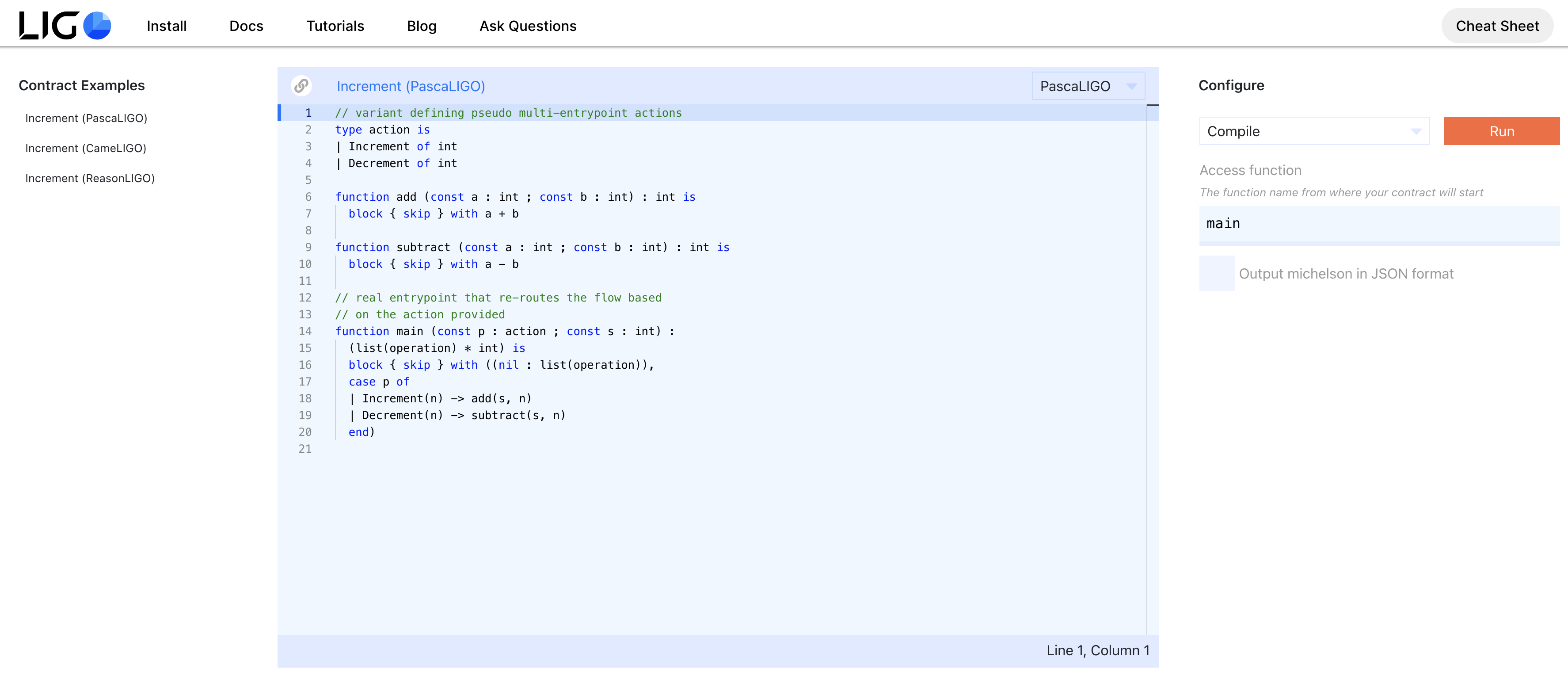Viewport: 1568px width, 680px height.
Task: Go to the Install menu item
Action: (x=166, y=26)
